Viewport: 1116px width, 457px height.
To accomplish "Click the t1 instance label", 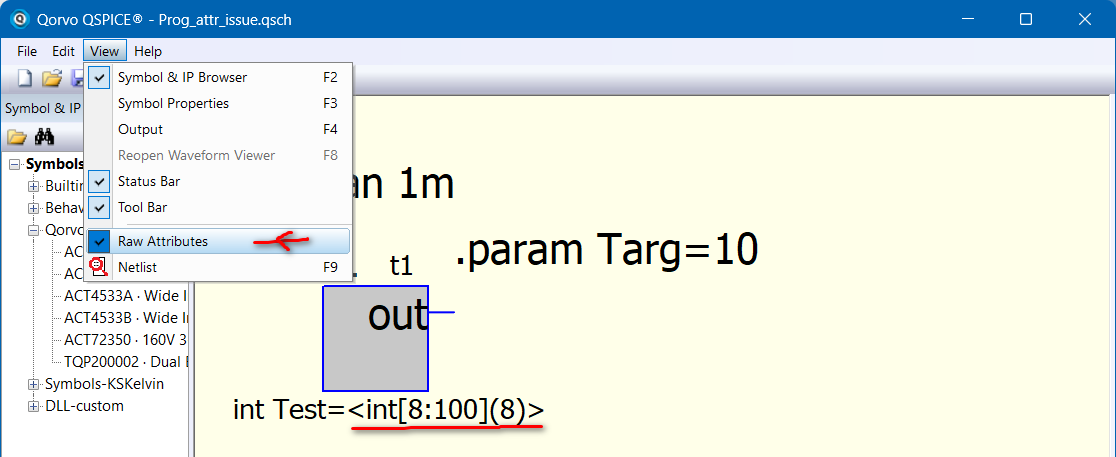I will [401, 265].
